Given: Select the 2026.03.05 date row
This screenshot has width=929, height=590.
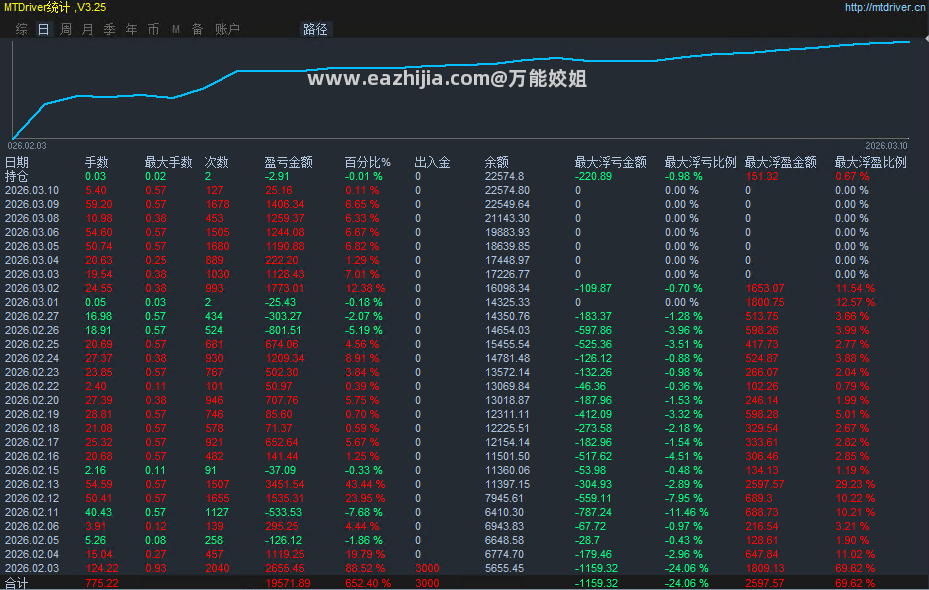Looking at the screenshot, I should pos(32,246).
